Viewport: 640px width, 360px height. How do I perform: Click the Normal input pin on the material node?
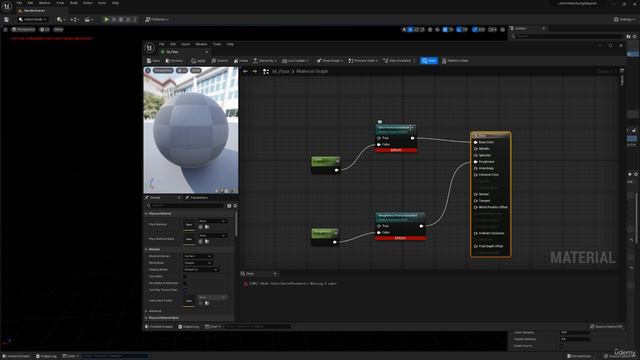(476, 194)
